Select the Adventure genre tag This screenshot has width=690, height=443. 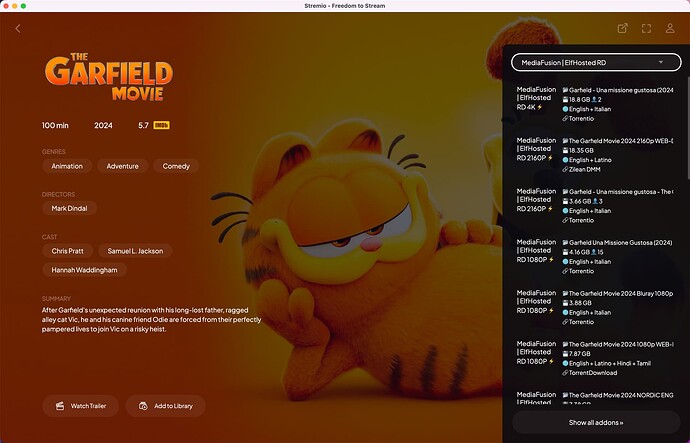point(122,166)
